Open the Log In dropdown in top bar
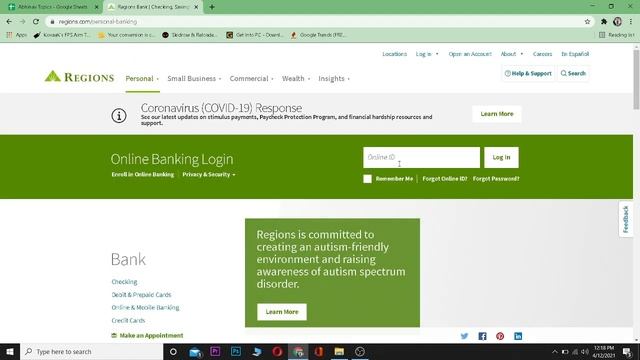 [x=427, y=54]
